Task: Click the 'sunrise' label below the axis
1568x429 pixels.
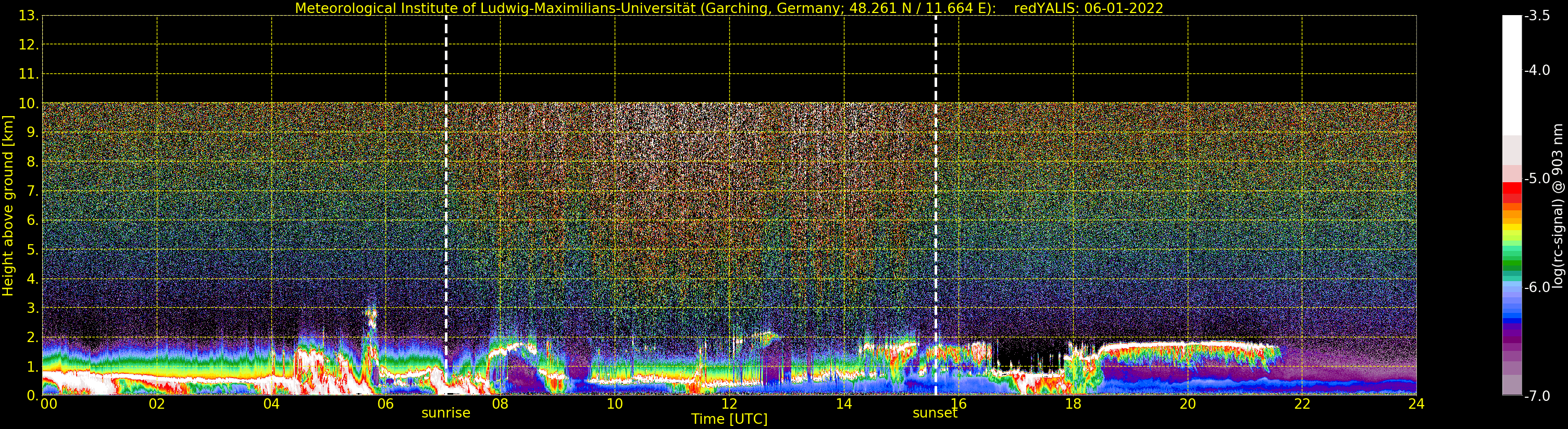Action: pos(445,413)
